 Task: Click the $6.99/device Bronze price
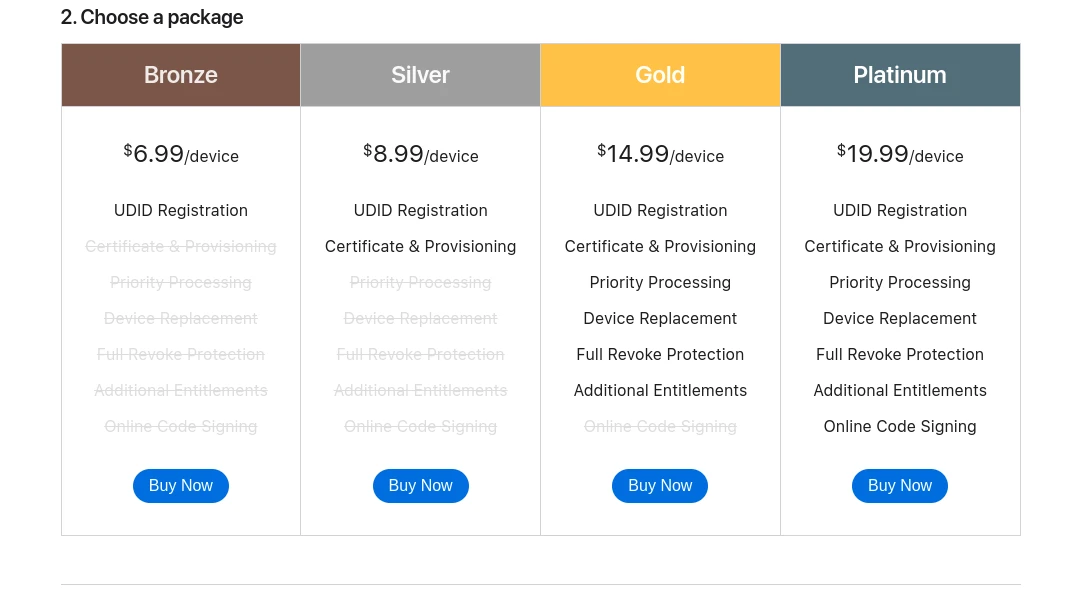pos(181,154)
